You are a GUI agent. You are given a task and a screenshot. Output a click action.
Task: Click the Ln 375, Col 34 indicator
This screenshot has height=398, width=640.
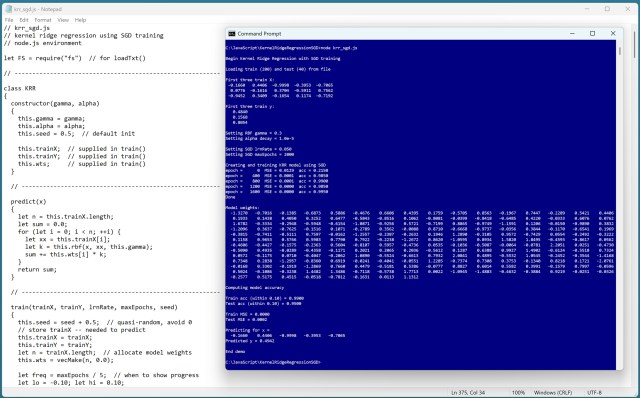click(x=468, y=392)
